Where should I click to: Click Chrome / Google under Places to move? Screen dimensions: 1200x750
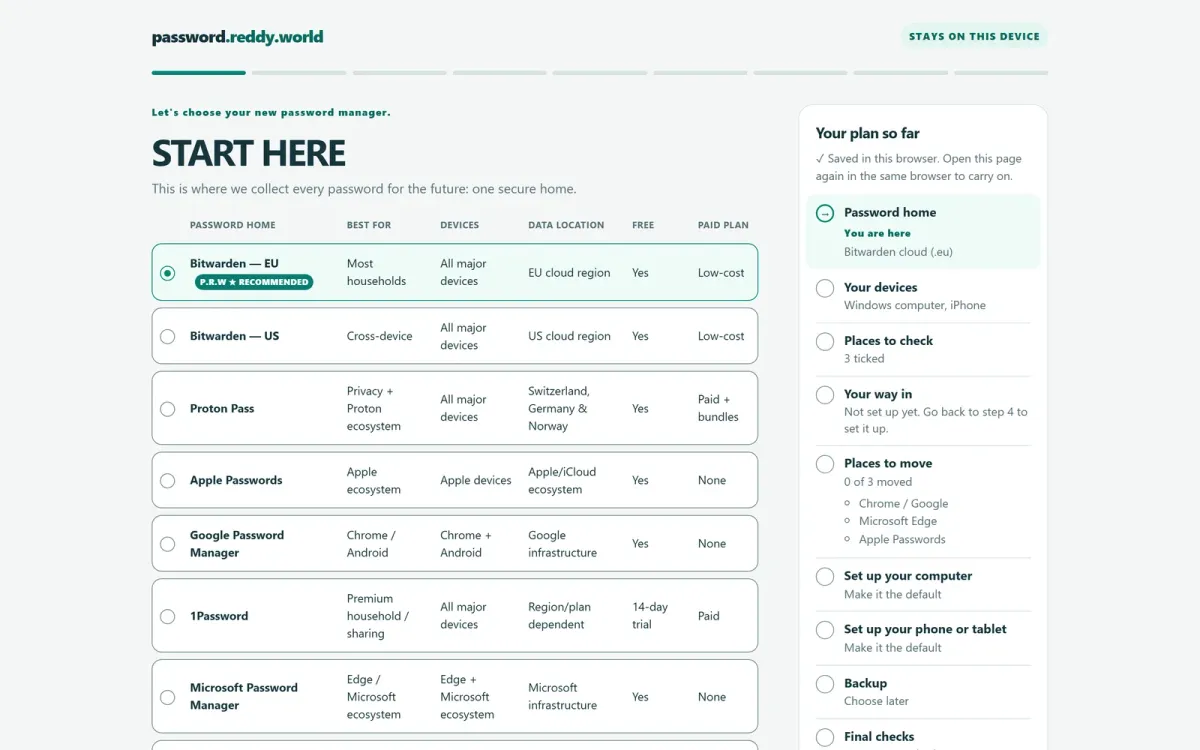point(903,504)
